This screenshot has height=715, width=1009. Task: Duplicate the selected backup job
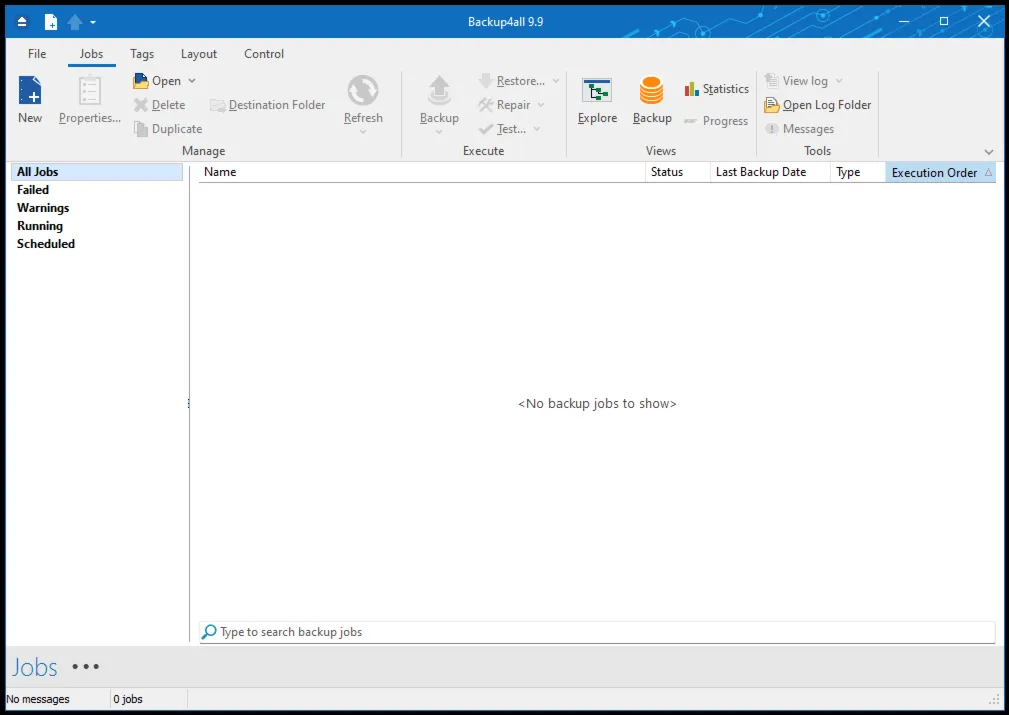168,129
